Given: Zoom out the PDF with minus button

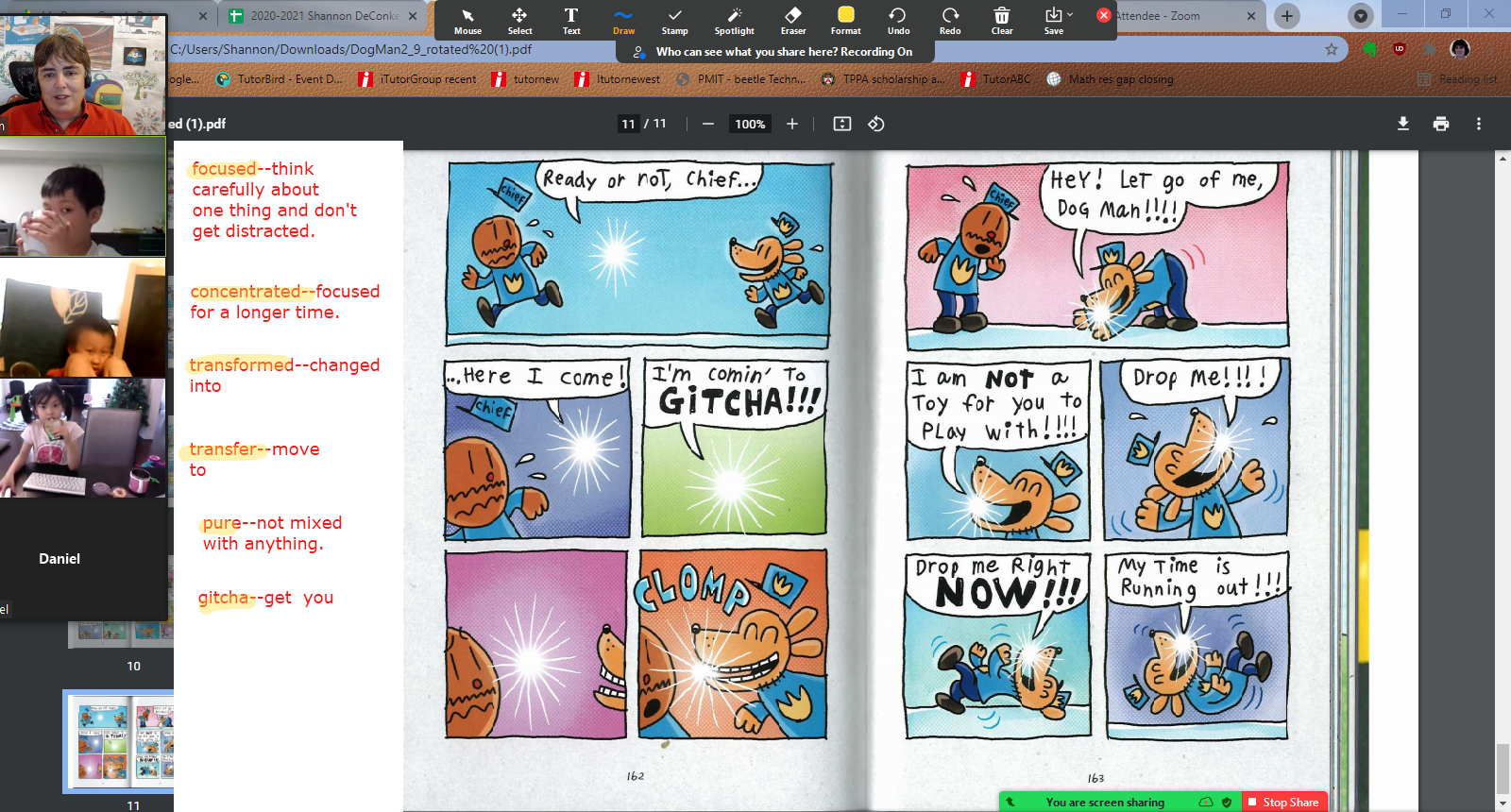Looking at the screenshot, I should pyautogui.click(x=707, y=124).
